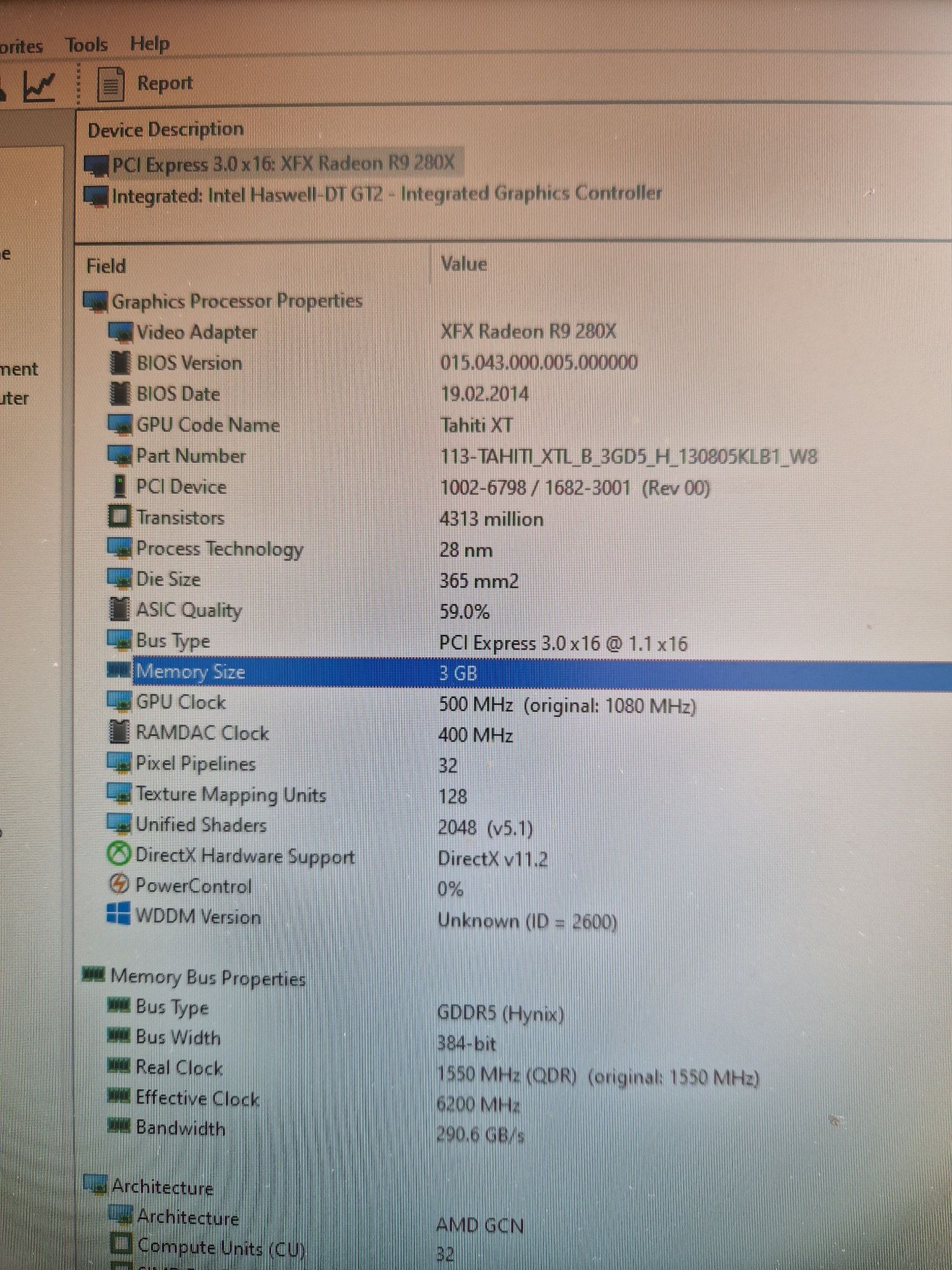Select the GDDR5 (Hynix) bus type value
Image resolution: width=952 pixels, height=1270 pixels.
coord(501,1013)
